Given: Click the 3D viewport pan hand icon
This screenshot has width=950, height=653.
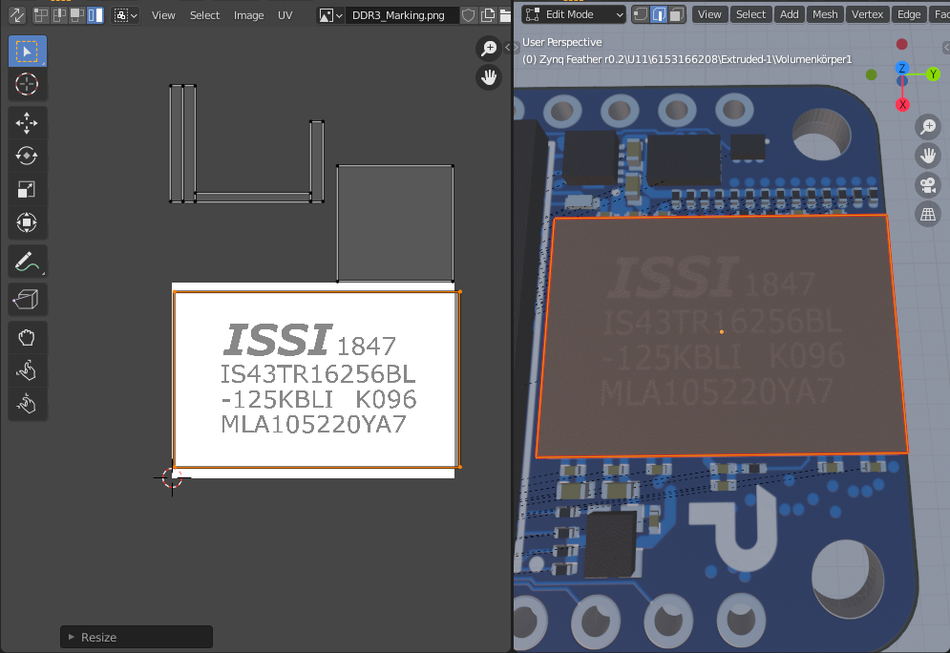Looking at the screenshot, I should coord(928,156).
